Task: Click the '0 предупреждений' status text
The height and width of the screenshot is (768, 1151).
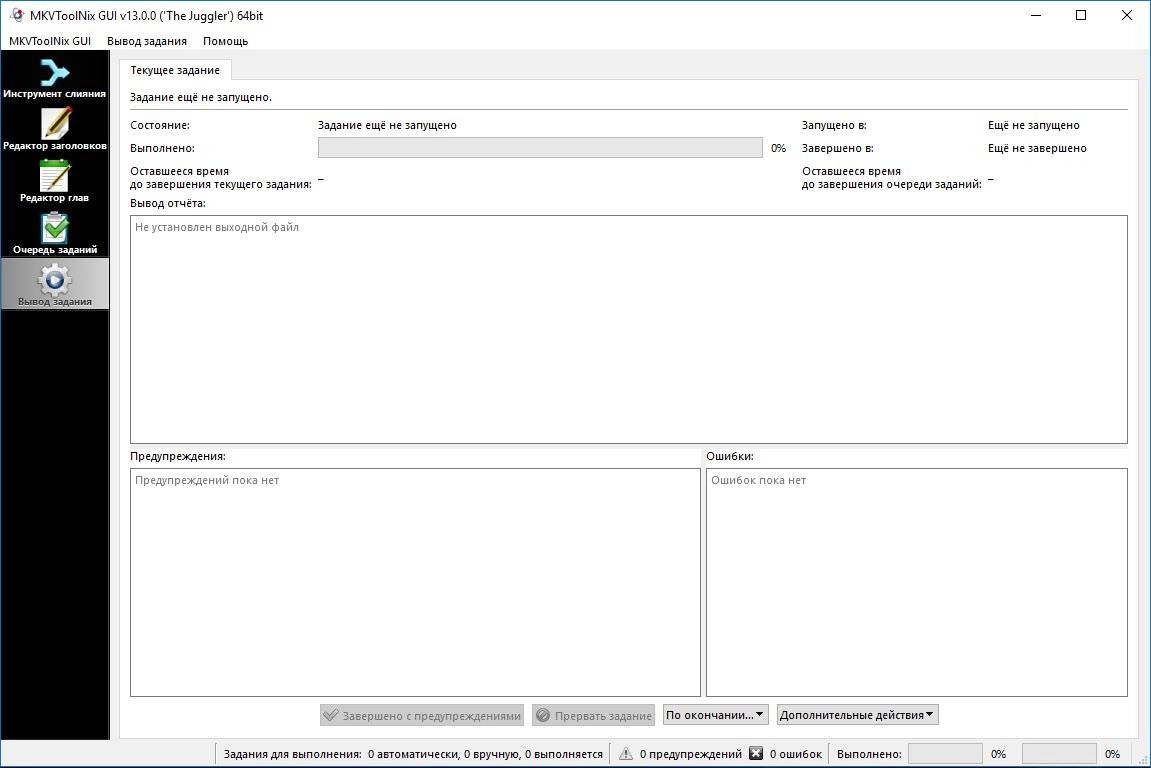Action: pos(691,754)
